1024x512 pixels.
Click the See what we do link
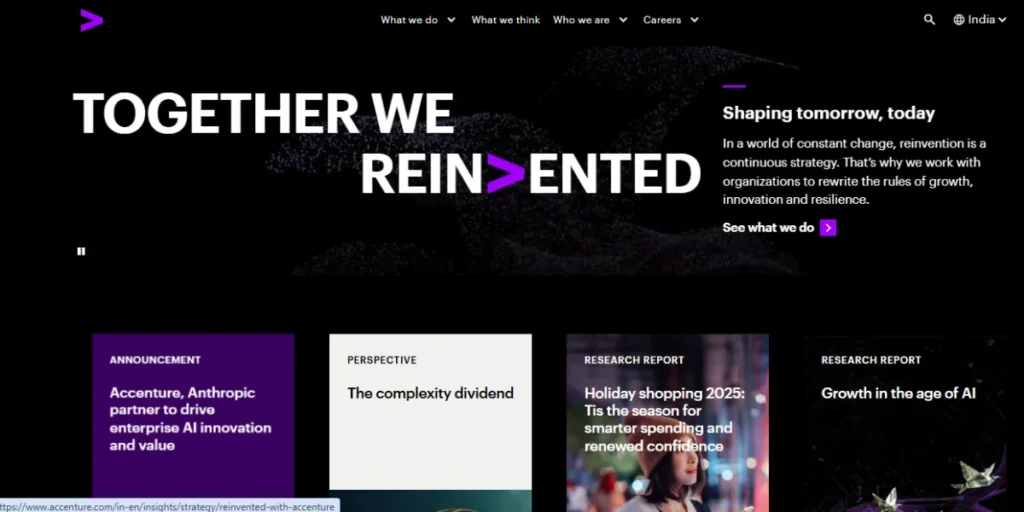pyautogui.click(x=768, y=227)
